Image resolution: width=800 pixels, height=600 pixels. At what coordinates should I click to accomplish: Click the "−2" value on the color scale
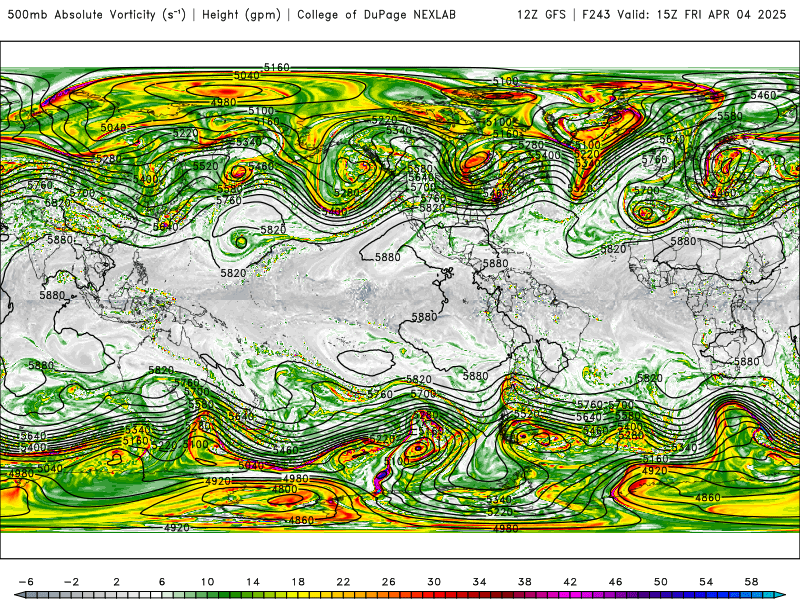point(71,582)
